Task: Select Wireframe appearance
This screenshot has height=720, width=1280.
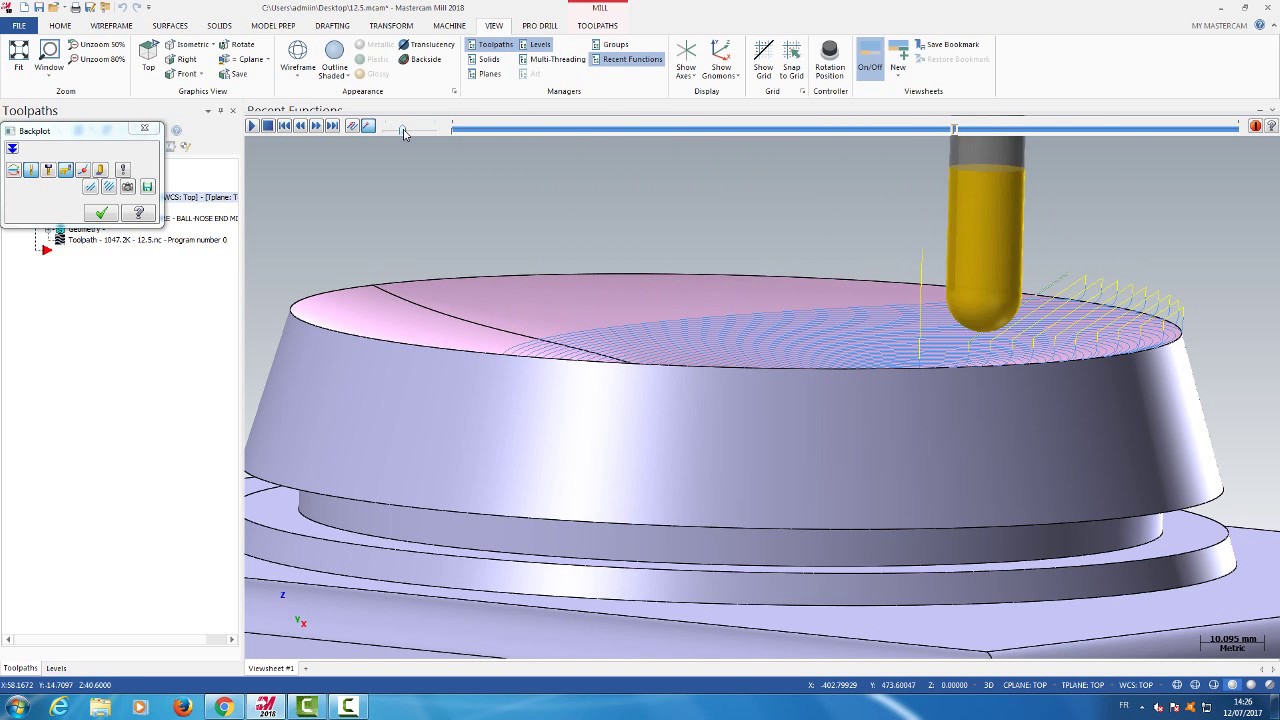Action: point(297,59)
